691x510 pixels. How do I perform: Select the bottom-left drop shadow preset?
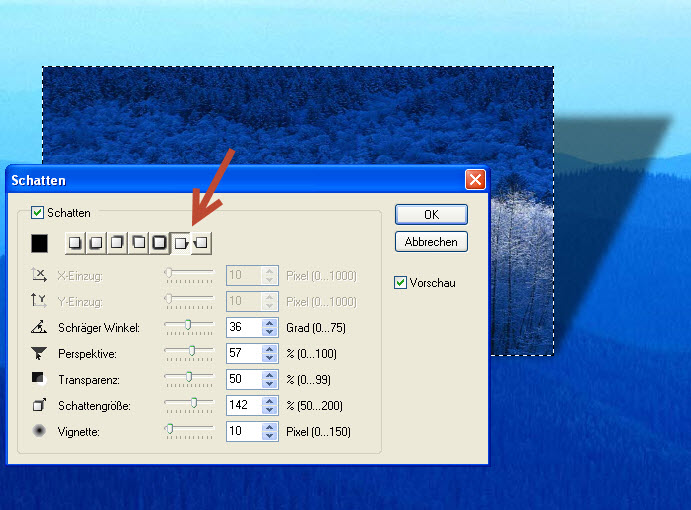(x=96, y=243)
